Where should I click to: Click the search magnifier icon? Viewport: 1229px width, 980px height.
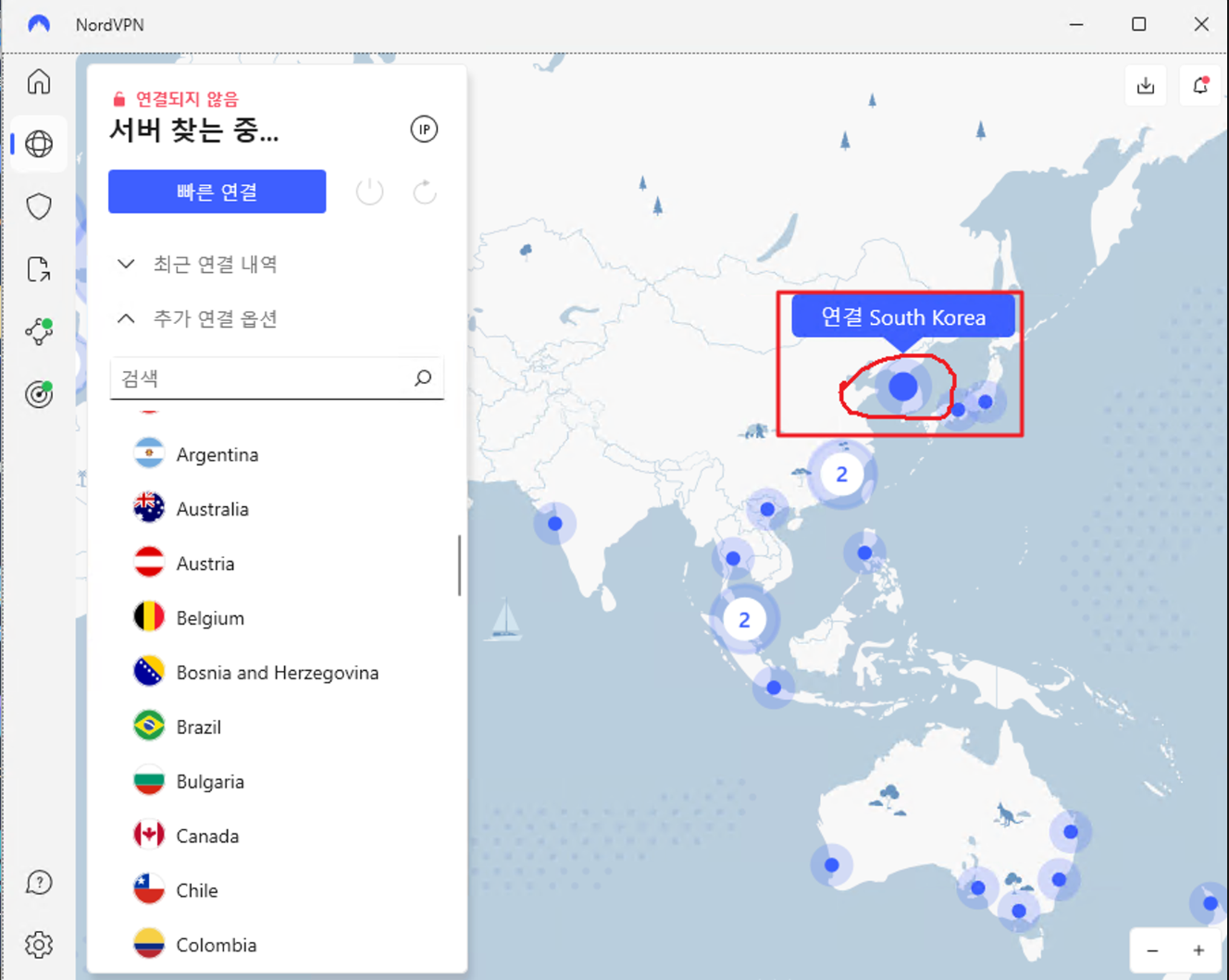coord(423,378)
